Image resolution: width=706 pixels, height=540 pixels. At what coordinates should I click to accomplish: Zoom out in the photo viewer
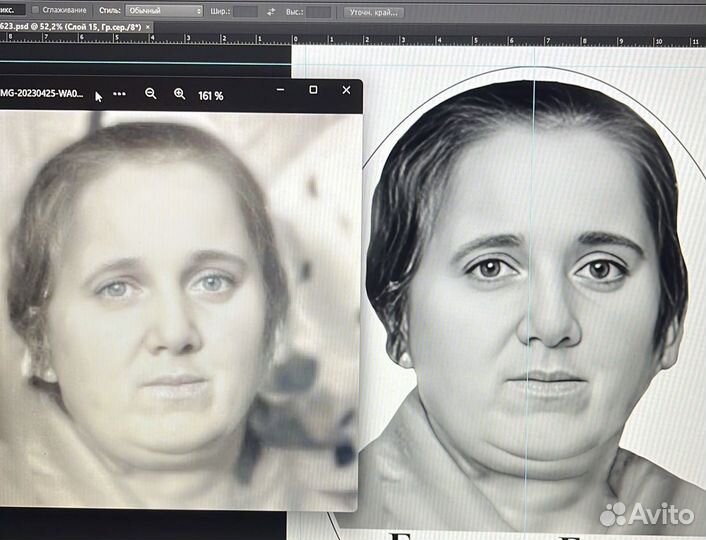point(151,94)
